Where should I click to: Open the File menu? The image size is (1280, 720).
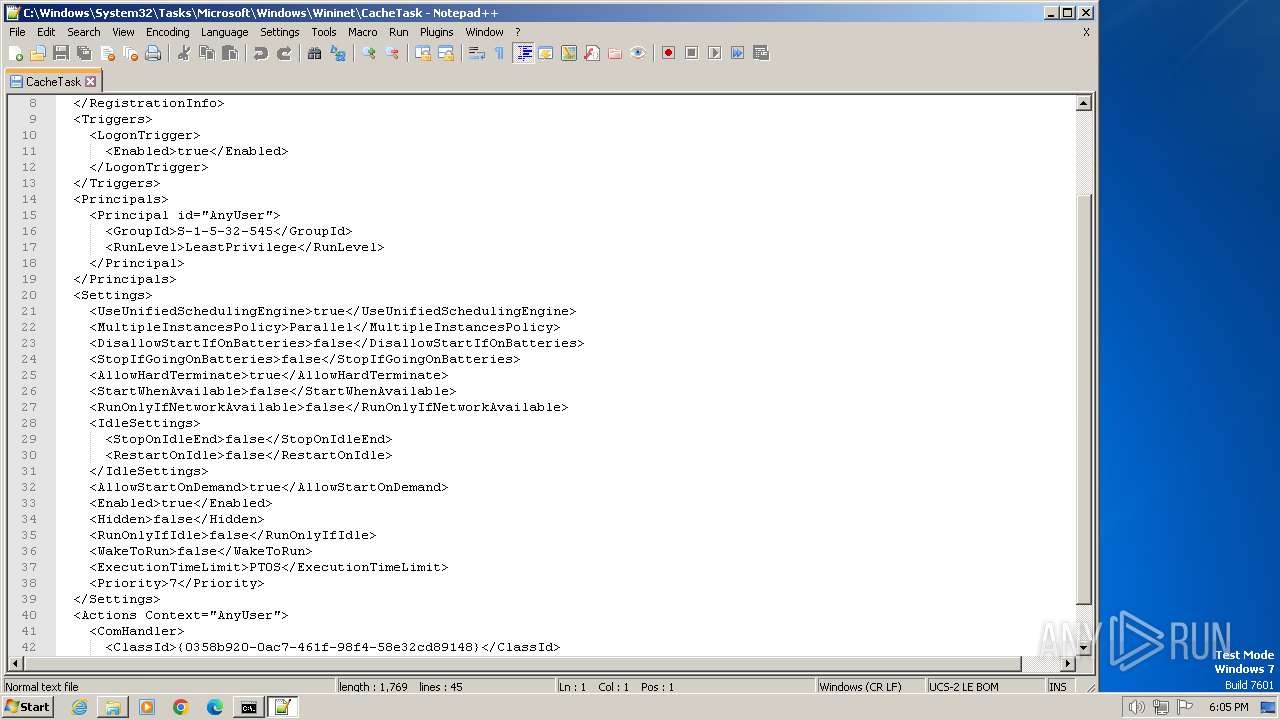click(x=17, y=32)
